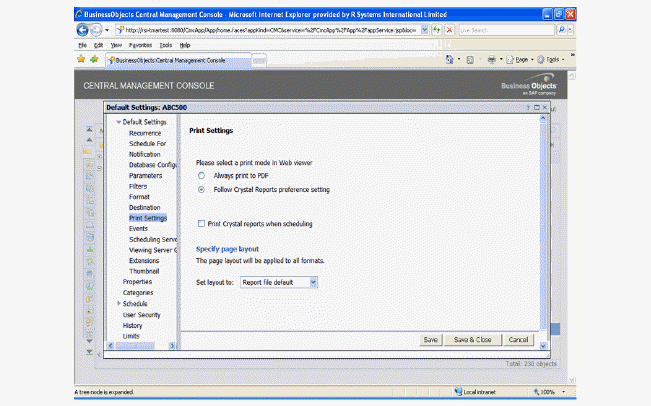The height and width of the screenshot is (406, 651).
Task: Open the Tools menu in menu bar
Action: point(164,45)
